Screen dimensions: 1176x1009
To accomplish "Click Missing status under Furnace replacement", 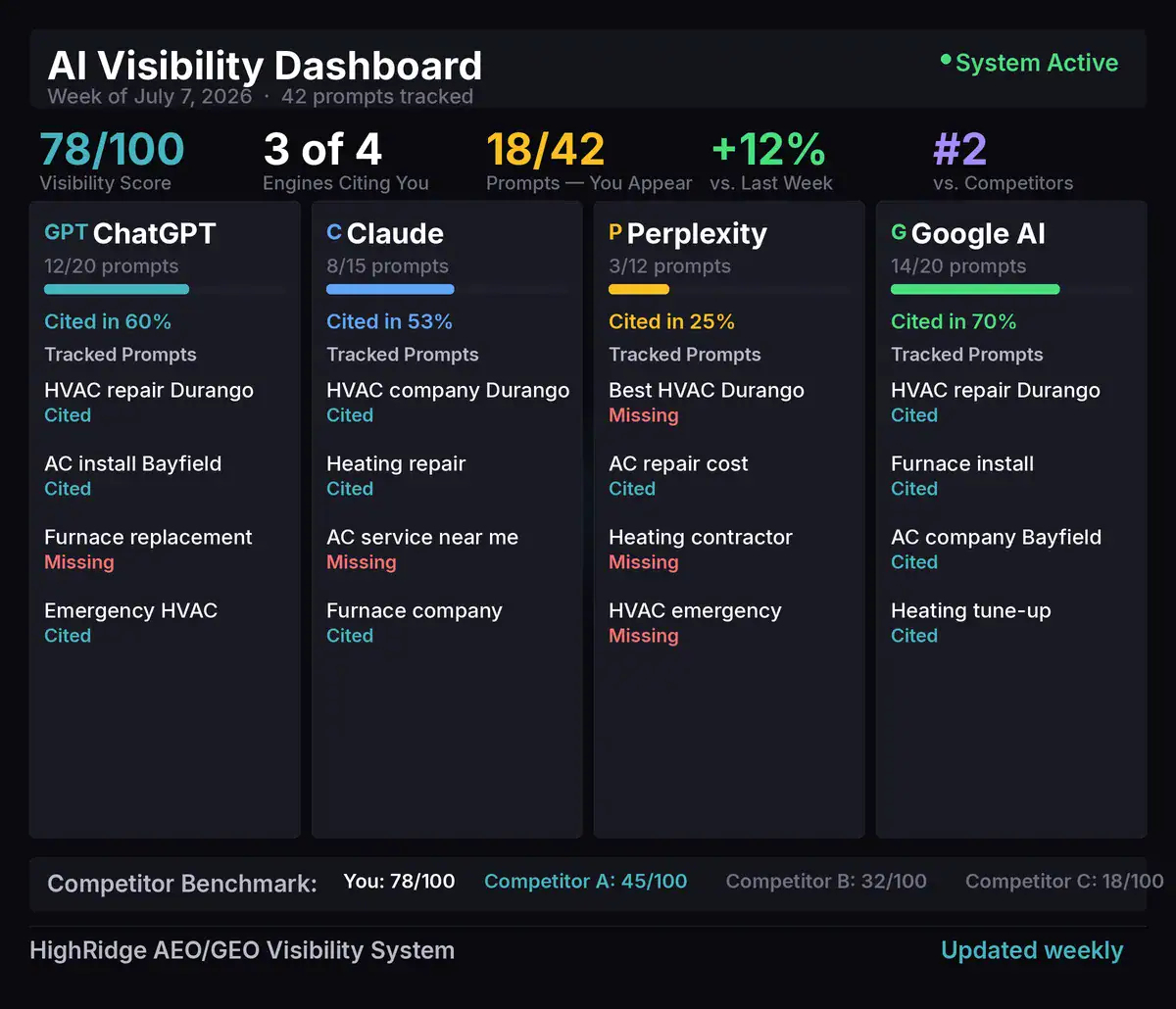I will [x=79, y=562].
